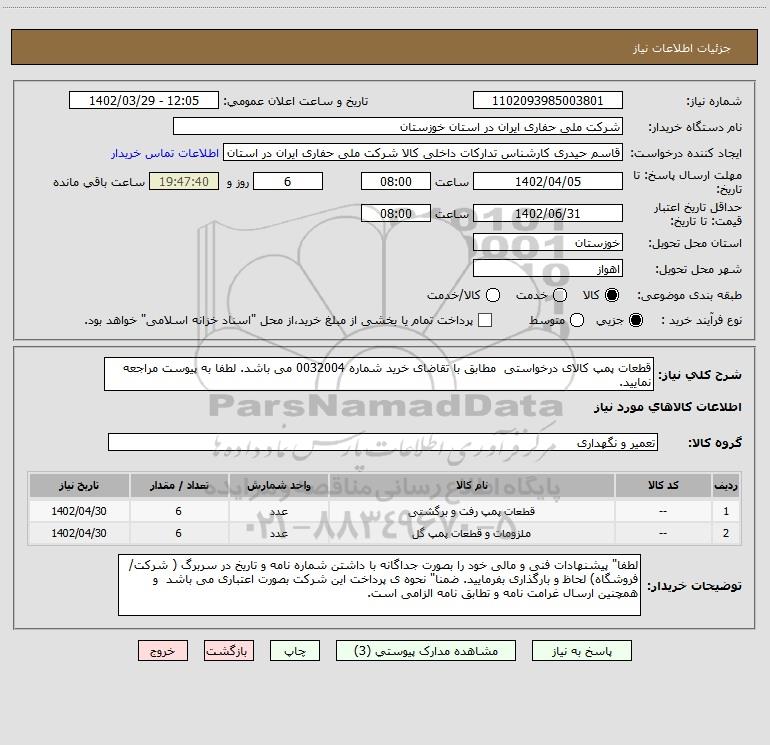Click the تعداد / مقدار column header
Image resolution: width=770 pixels, height=745 pixels.
179,485
